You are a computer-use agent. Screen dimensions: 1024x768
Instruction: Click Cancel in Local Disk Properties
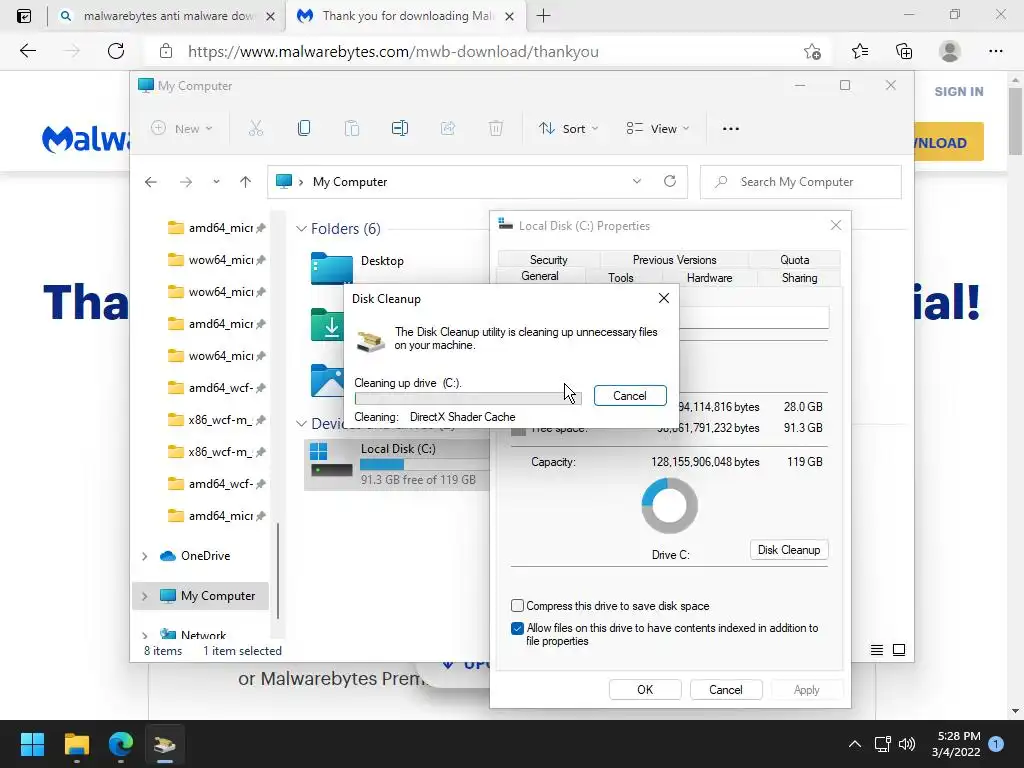coord(726,690)
